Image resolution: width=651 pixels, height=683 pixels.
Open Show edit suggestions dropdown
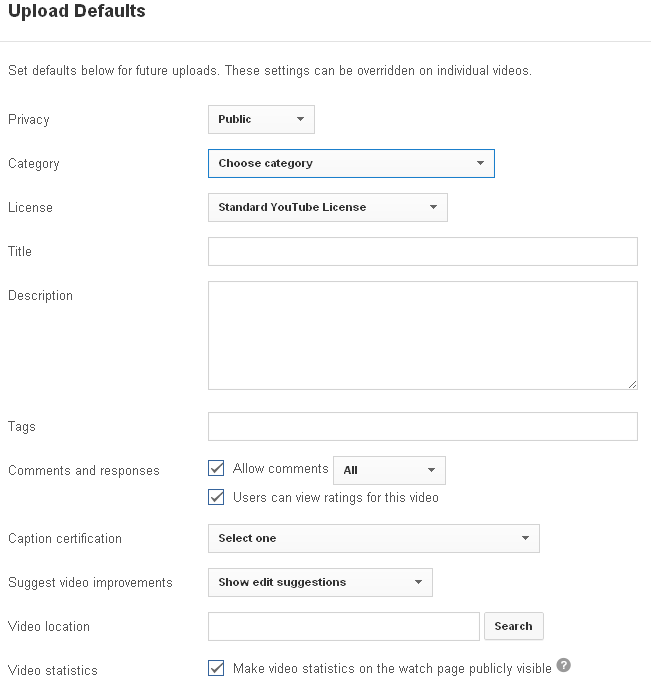tap(320, 582)
